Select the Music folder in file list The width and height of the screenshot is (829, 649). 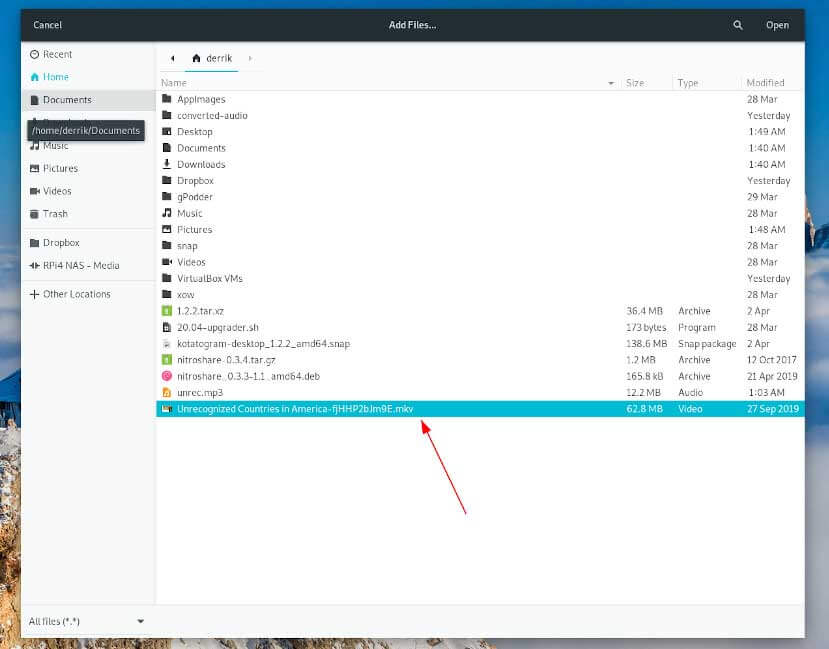click(x=480, y=213)
